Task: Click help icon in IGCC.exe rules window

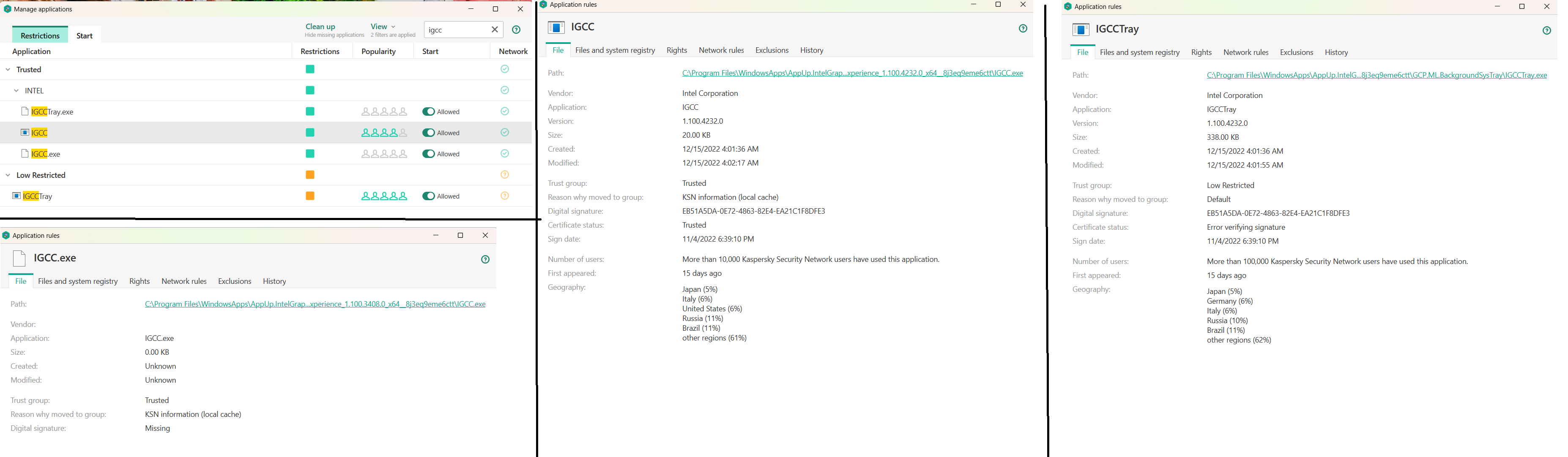Action: [485, 260]
